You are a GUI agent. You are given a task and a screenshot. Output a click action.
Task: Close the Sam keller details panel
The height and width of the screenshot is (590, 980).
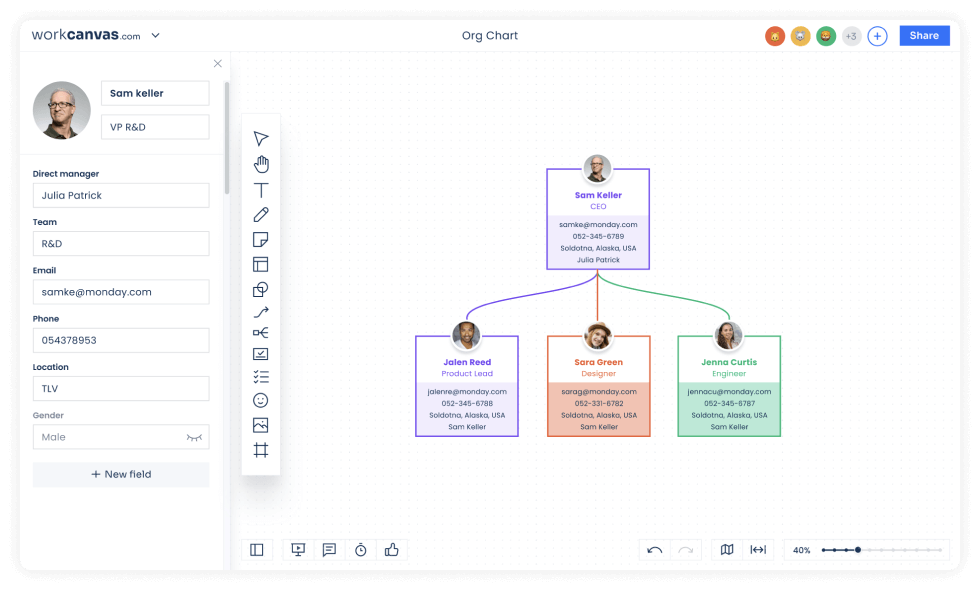click(x=218, y=64)
